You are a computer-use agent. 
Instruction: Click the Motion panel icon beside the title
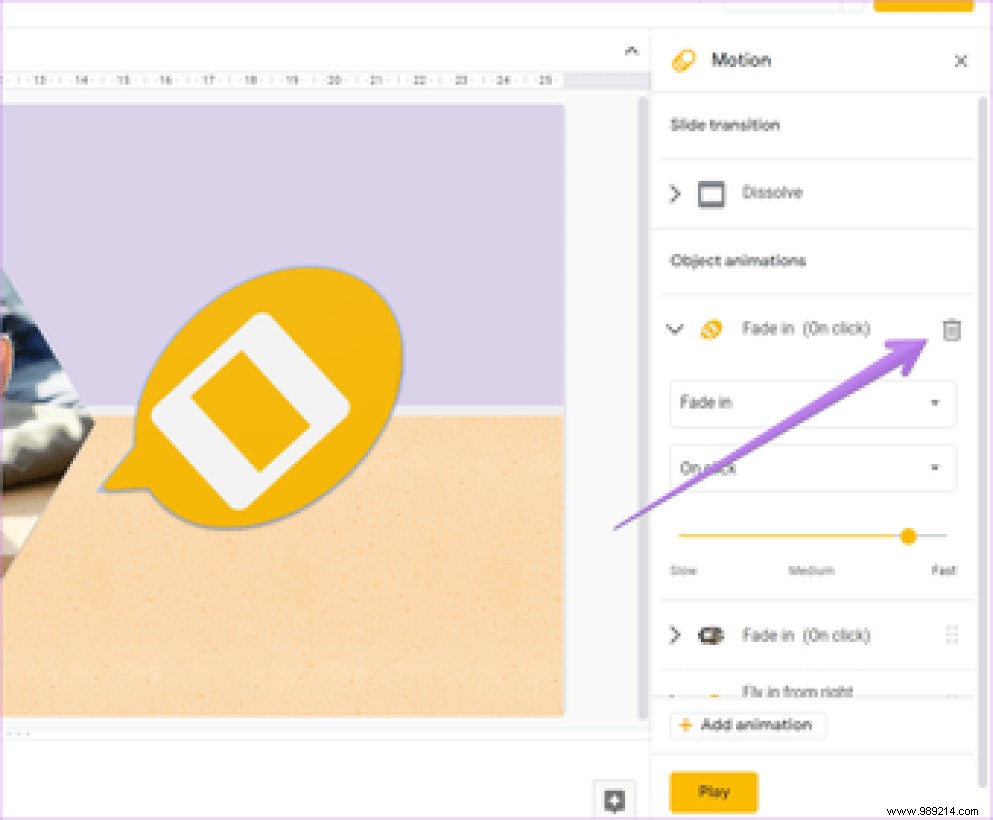pos(685,59)
